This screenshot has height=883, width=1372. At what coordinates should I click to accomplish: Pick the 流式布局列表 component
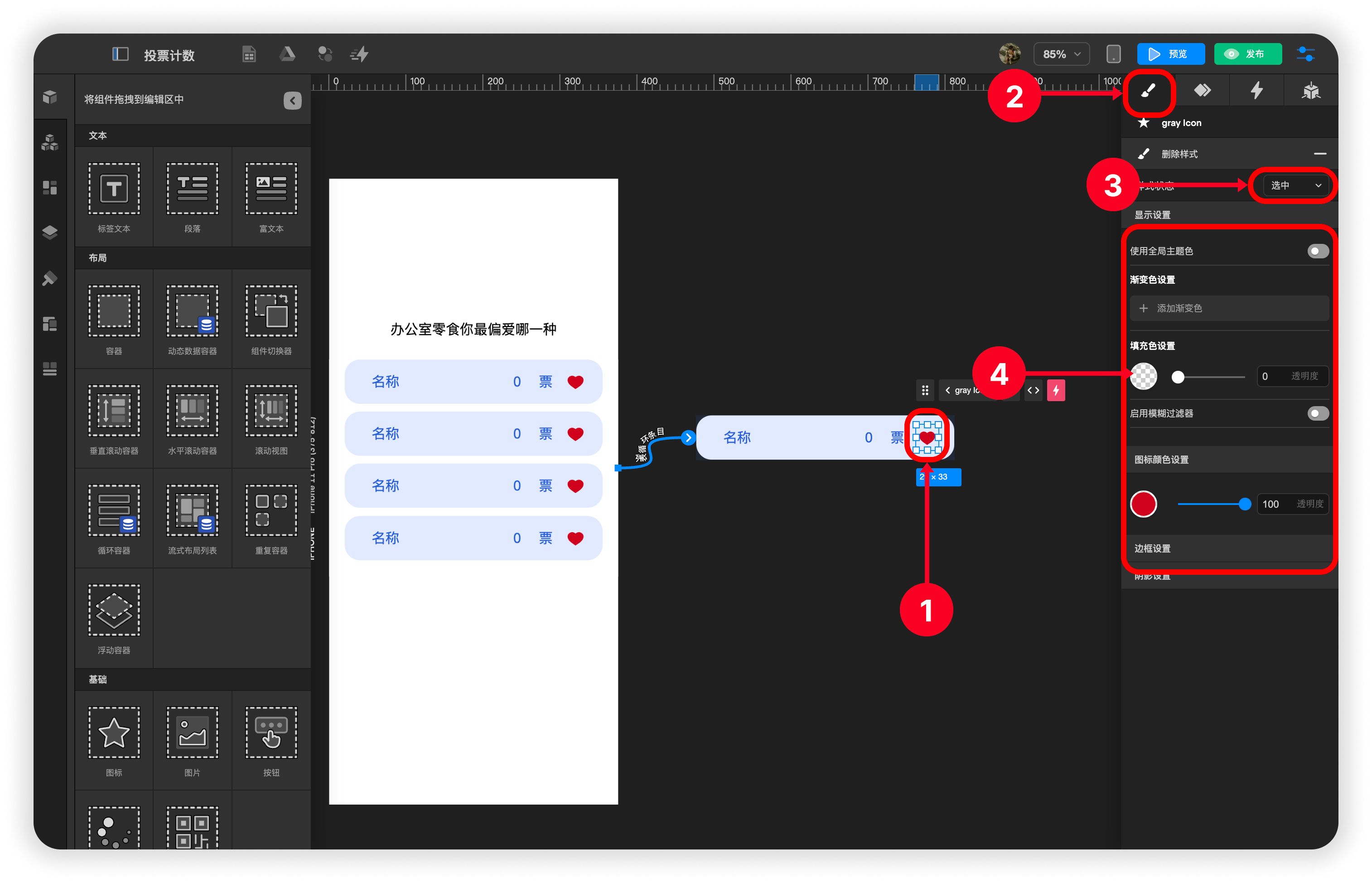click(192, 519)
